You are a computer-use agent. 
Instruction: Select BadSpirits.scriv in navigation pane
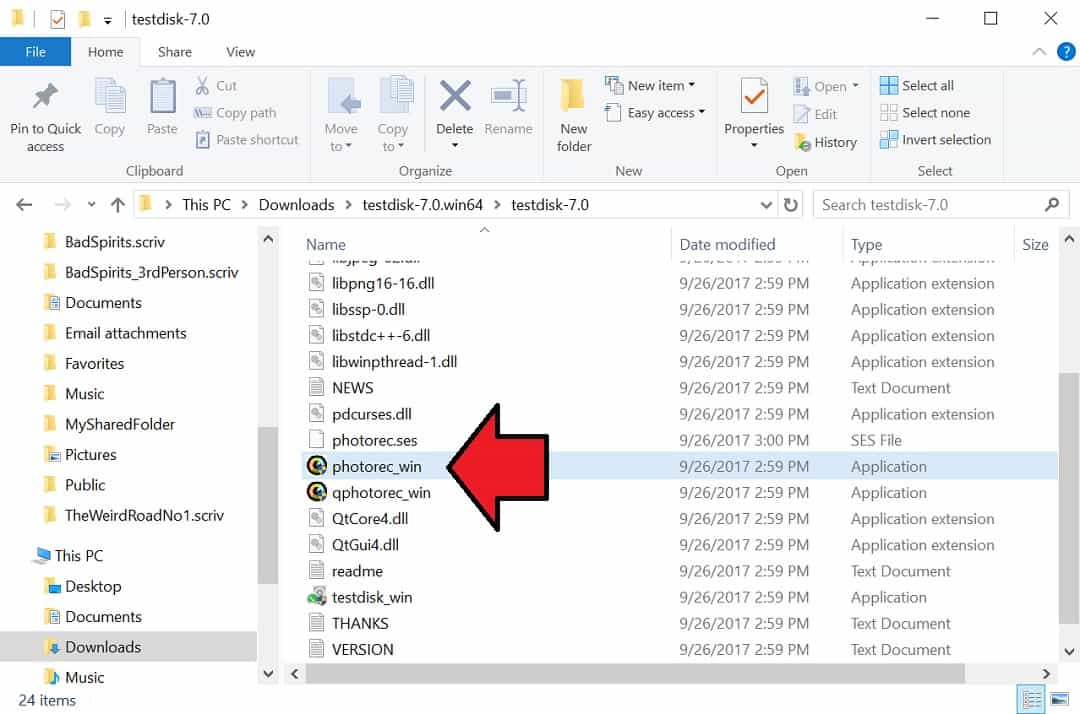click(x=114, y=242)
